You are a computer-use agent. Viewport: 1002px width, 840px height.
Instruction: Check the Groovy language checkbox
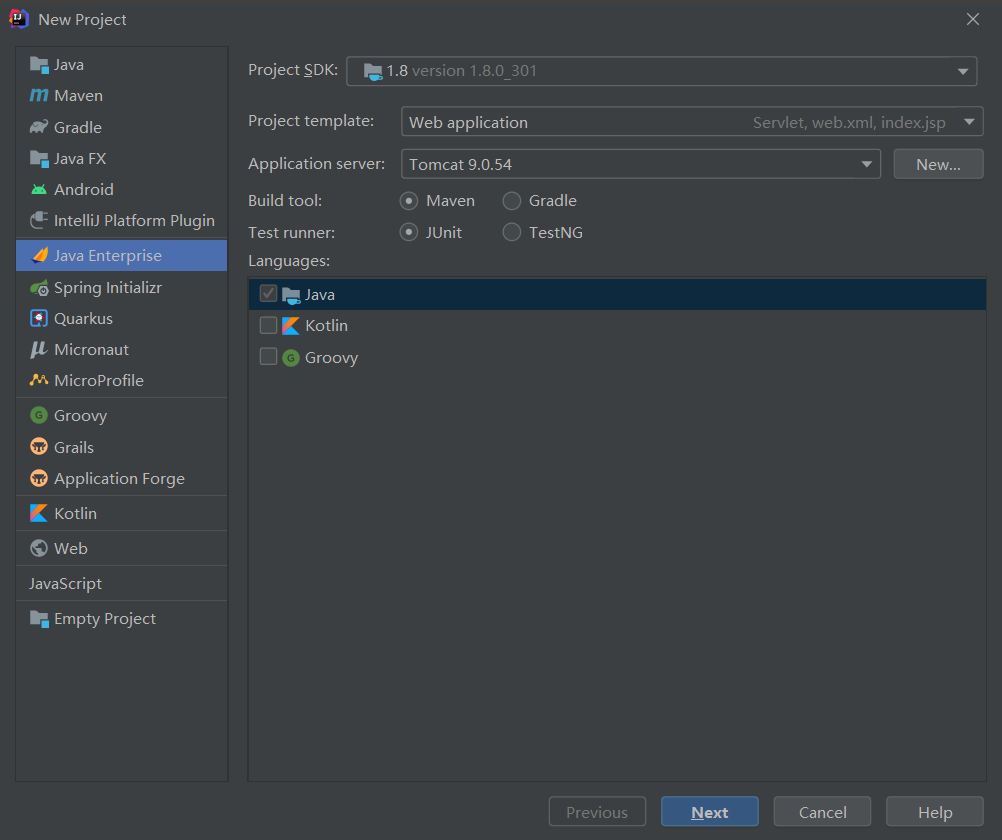click(x=268, y=357)
